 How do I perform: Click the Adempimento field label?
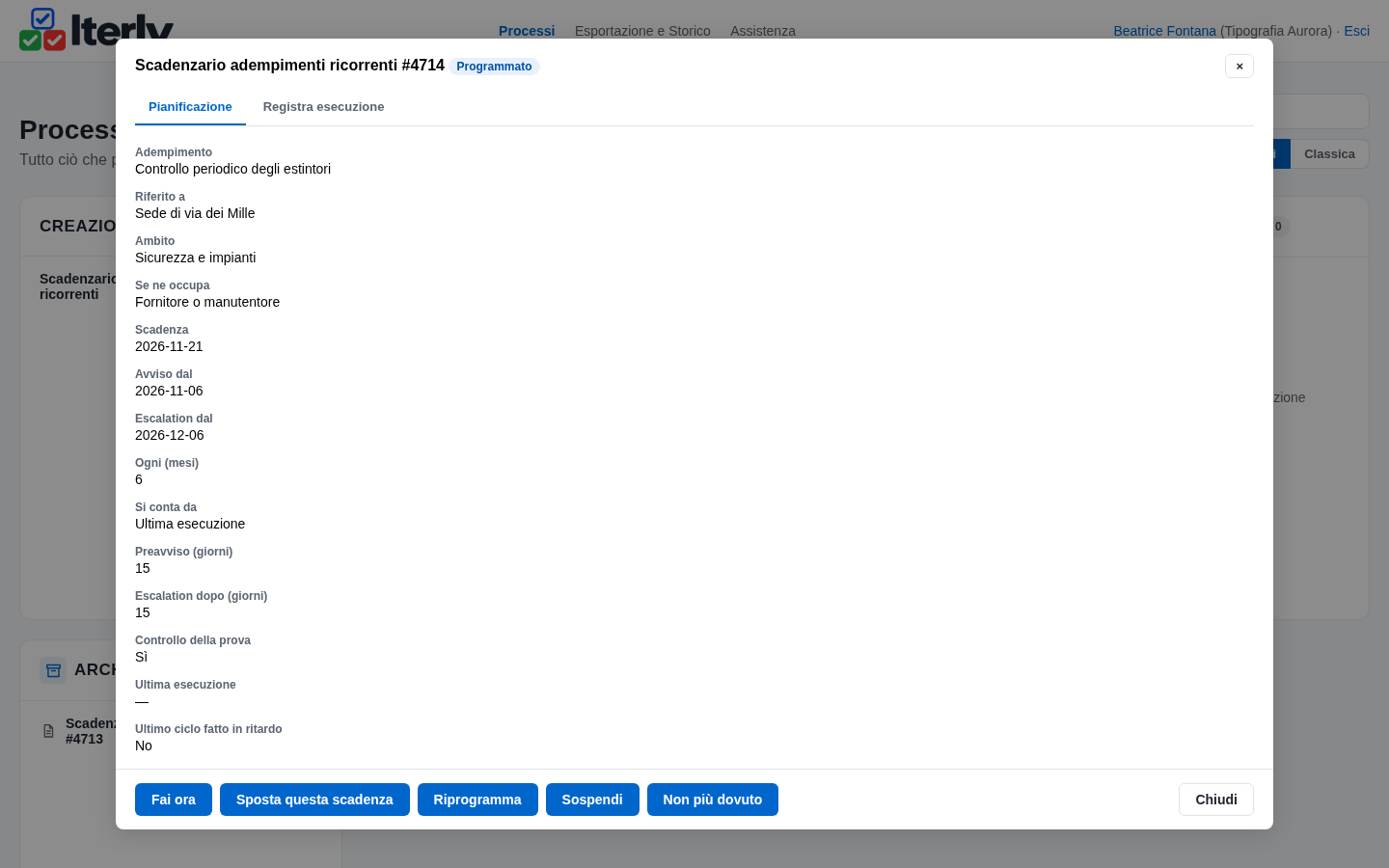(174, 152)
